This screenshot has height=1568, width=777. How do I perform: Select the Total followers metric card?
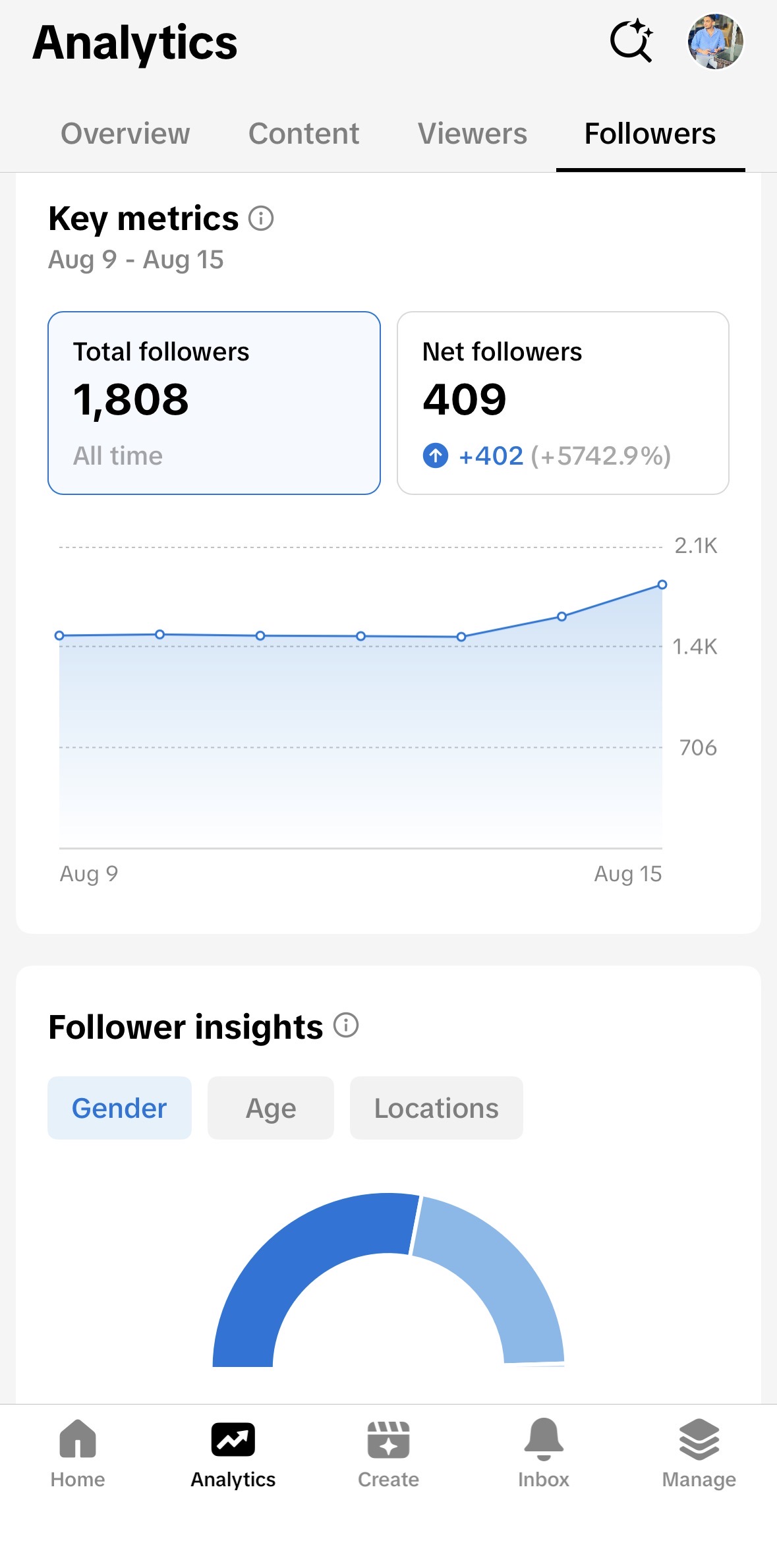pyautogui.click(x=214, y=403)
